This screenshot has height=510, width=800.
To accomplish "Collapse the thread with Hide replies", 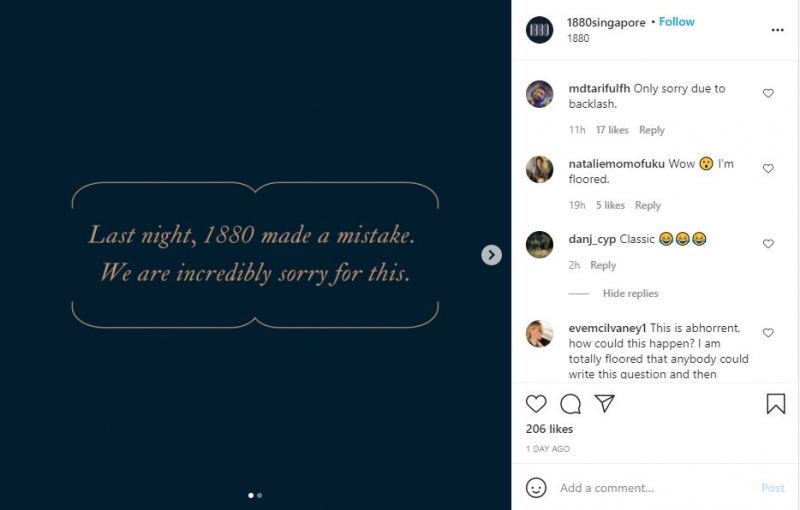I will click(630, 293).
